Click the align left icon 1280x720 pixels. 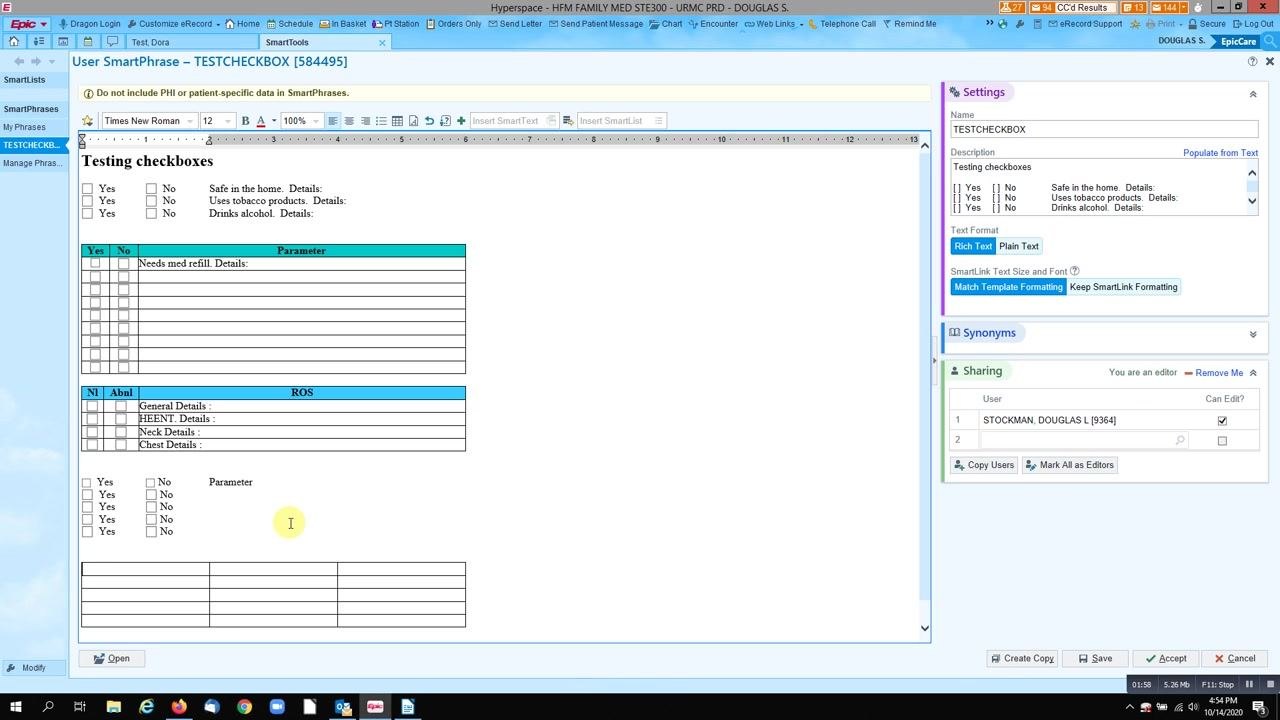[x=333, y=121]
